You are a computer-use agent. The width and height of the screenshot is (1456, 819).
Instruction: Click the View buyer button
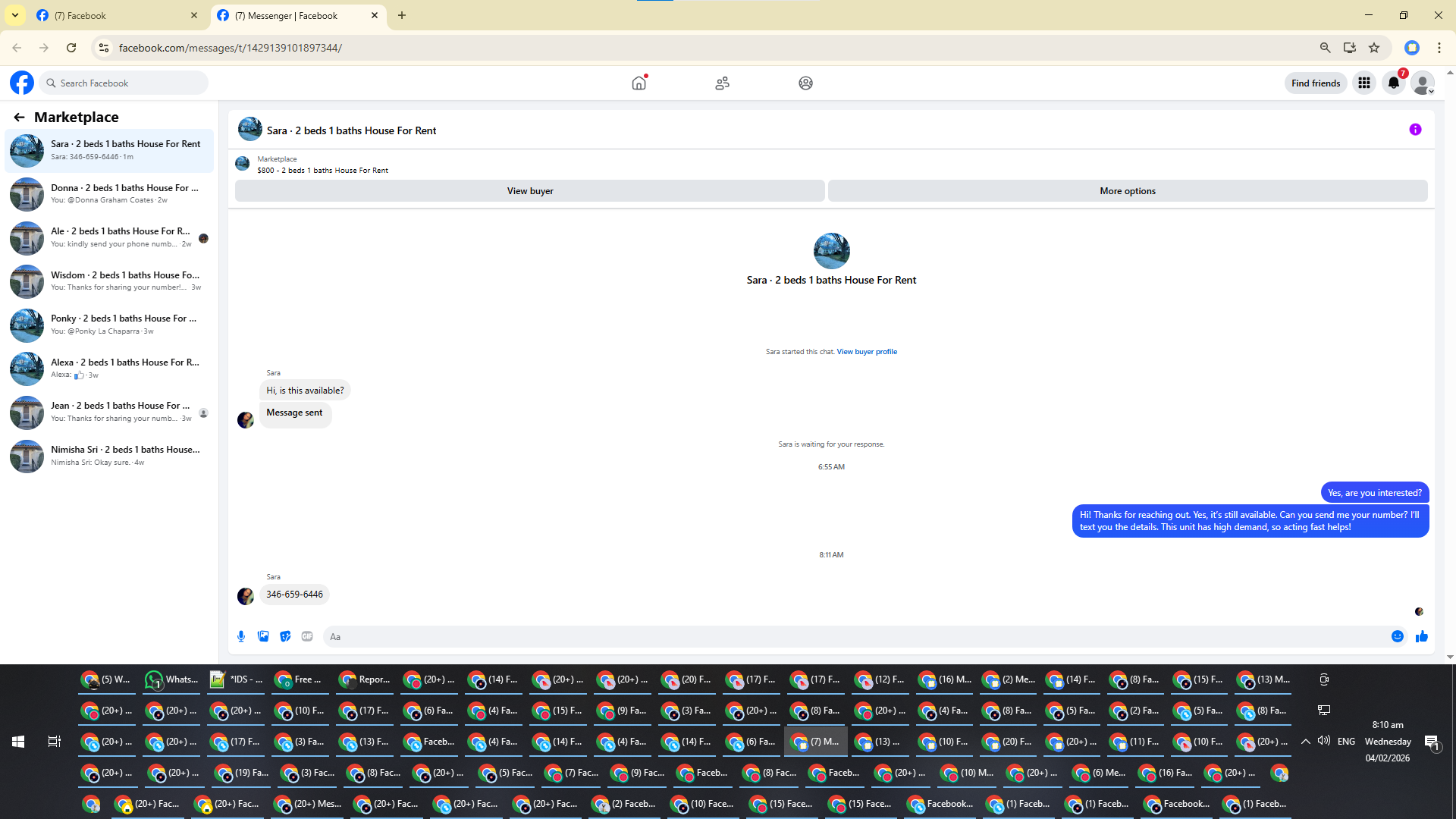[529, 191]
